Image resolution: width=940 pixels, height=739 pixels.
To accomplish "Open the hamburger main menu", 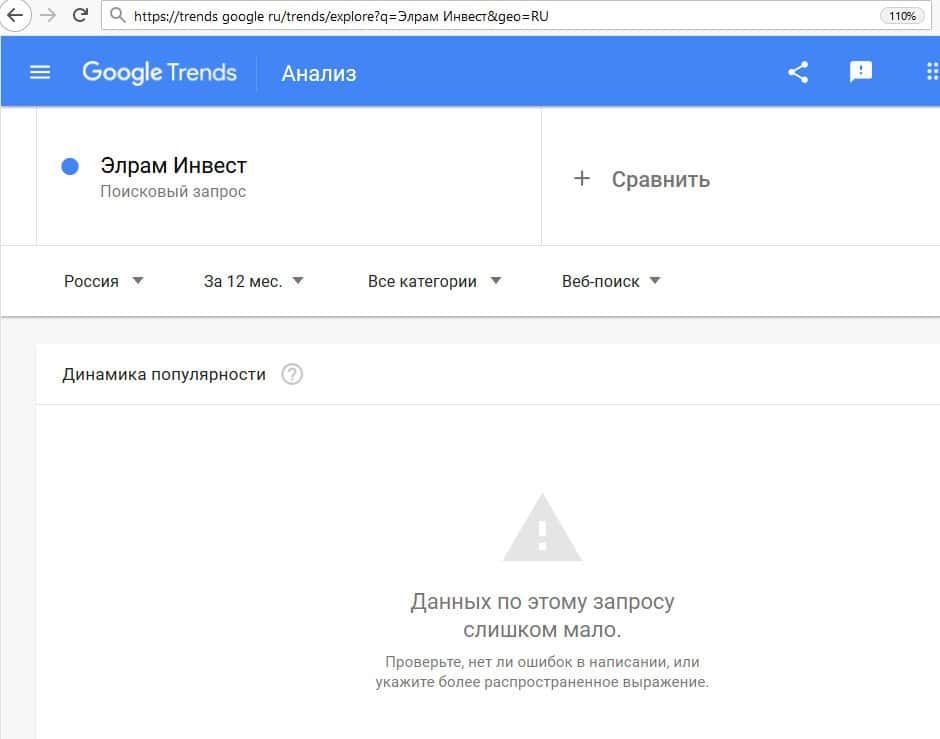I will click(x=40, y=72).
